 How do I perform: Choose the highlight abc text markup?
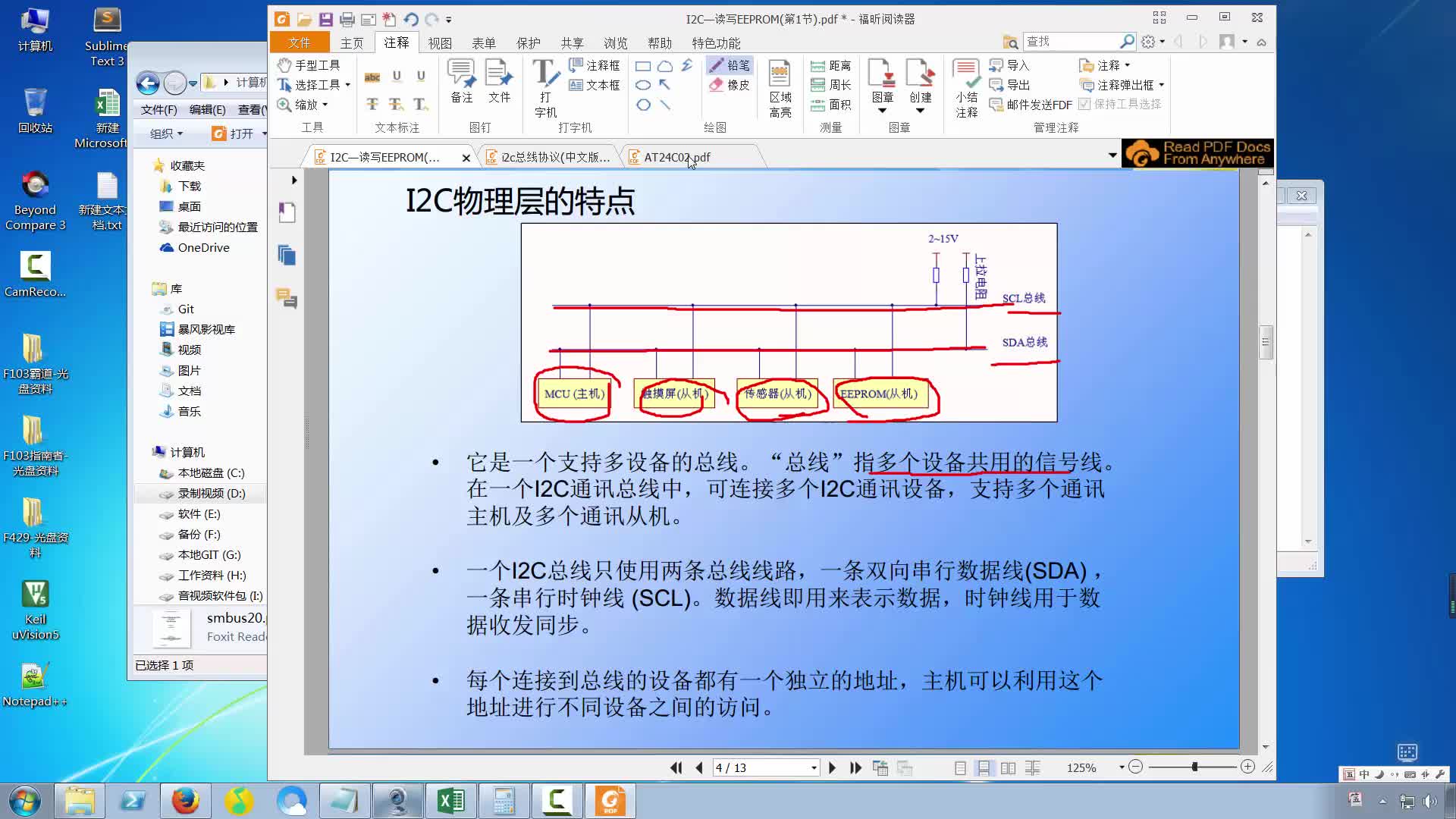(x=372, y=77)
